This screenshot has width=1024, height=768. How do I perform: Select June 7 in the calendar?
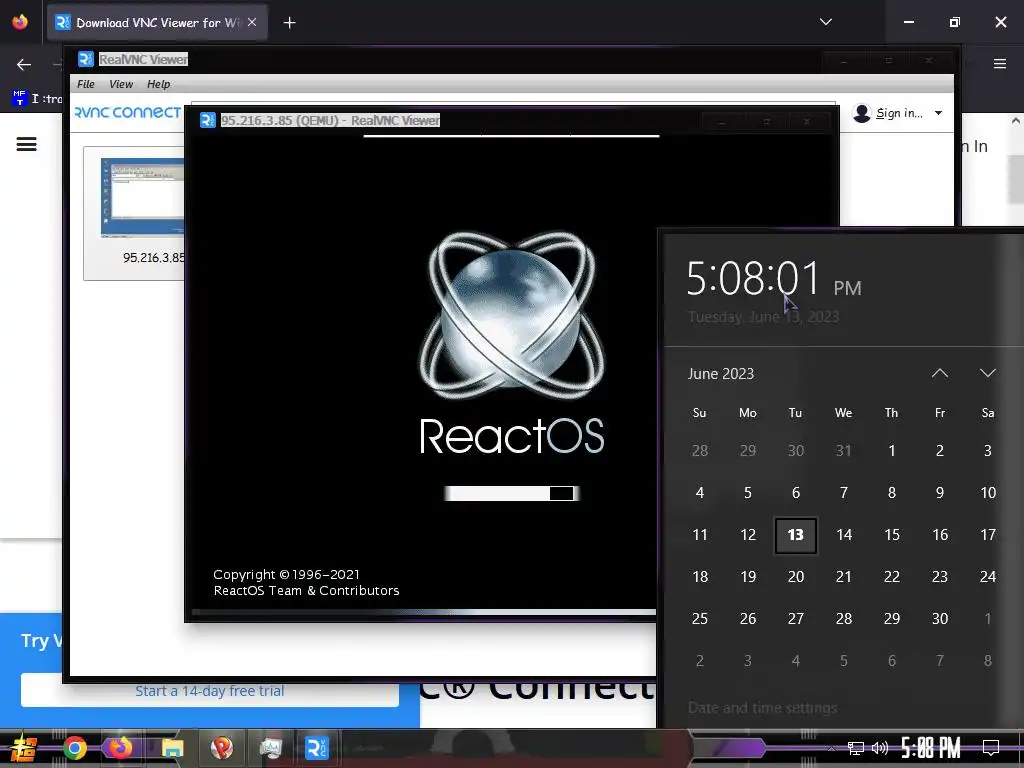(x=844, y=492)
